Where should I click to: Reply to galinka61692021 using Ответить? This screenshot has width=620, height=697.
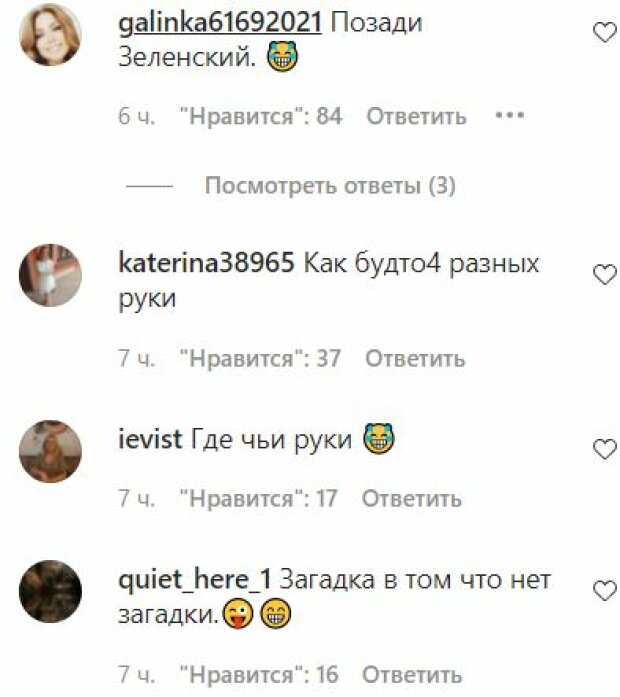tap(416, 116)
